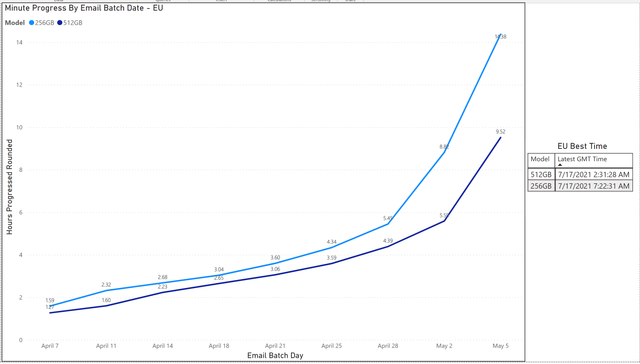
Task: Click the May 2 axis label
Action: 444,346
